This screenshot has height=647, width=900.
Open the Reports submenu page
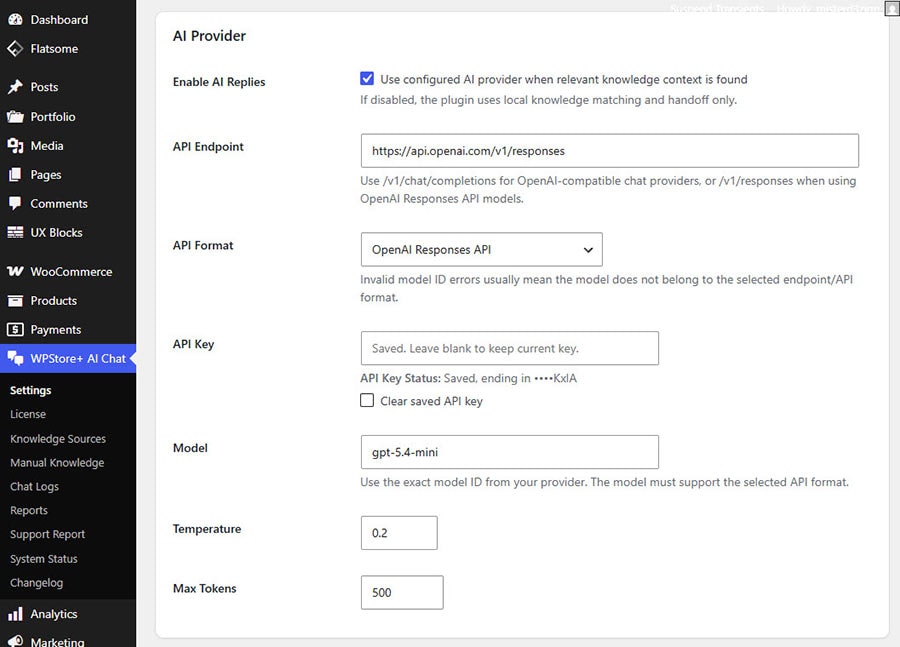tap(29, 510)
